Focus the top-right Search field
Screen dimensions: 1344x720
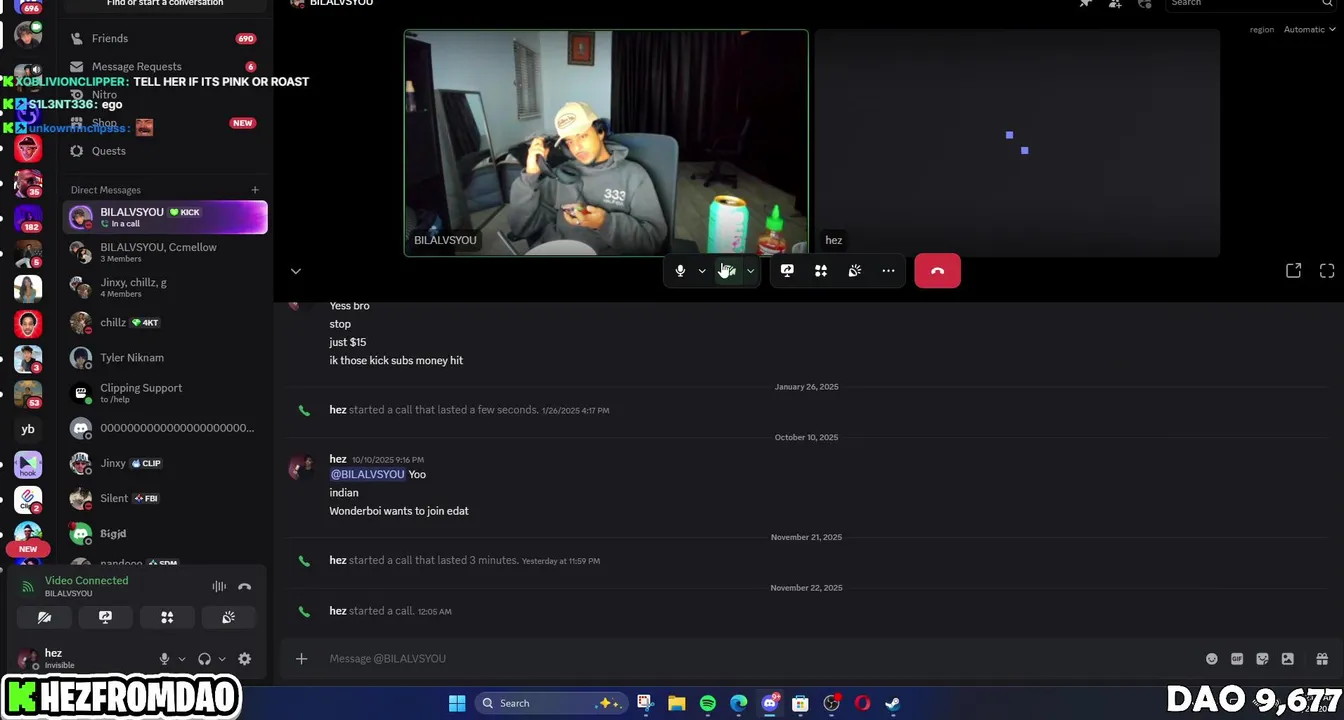click(1250, 4)
